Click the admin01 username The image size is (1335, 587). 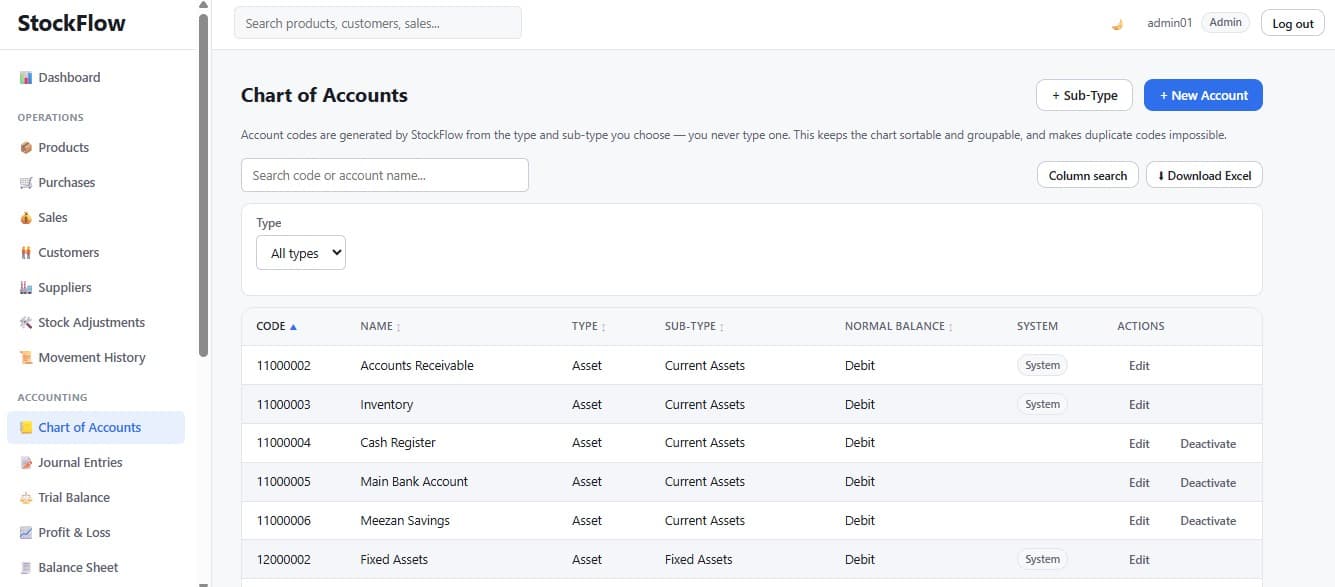pos(1169,23)
